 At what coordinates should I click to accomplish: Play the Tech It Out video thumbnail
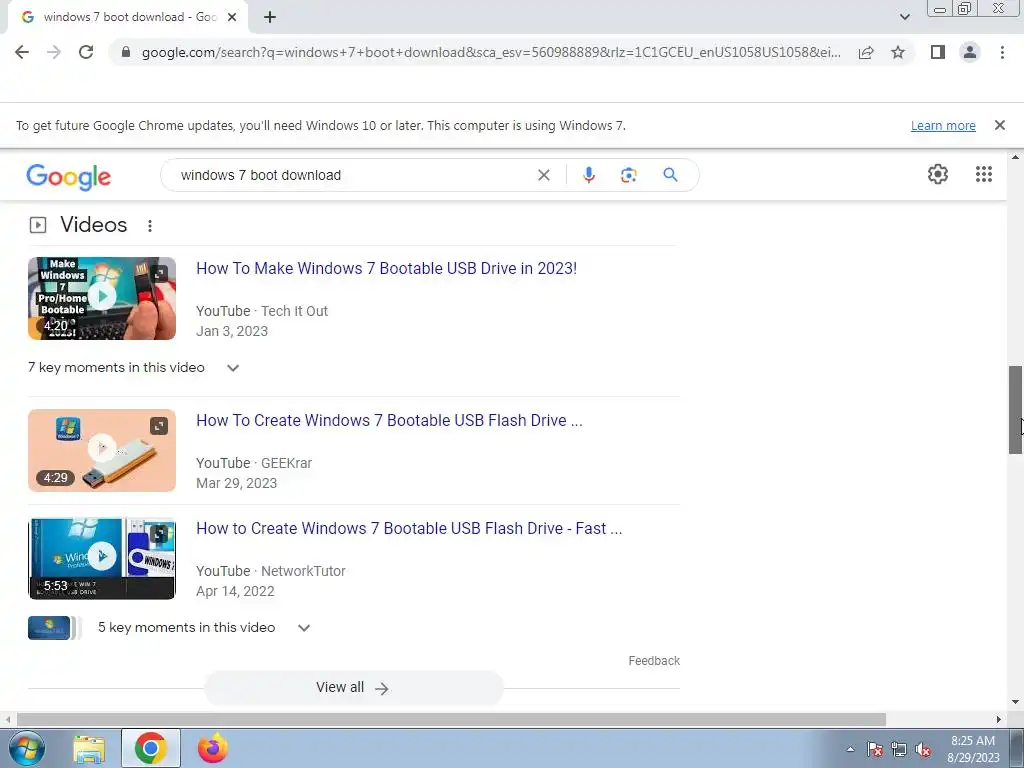point(102,298)
